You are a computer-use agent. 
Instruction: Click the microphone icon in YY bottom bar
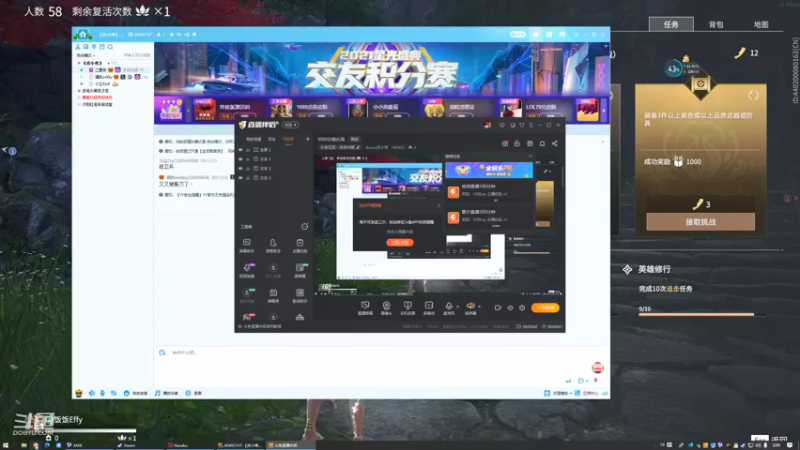103,393
